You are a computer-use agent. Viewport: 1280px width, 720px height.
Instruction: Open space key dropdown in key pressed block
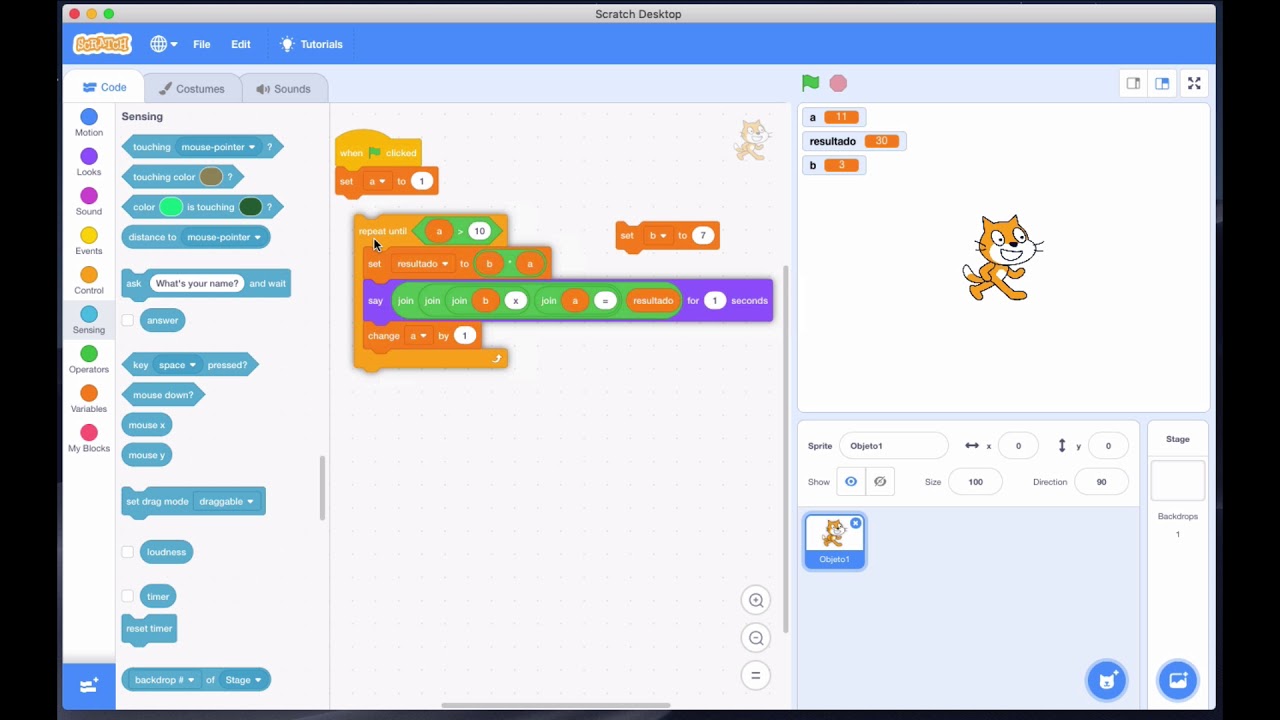(178, 365)
